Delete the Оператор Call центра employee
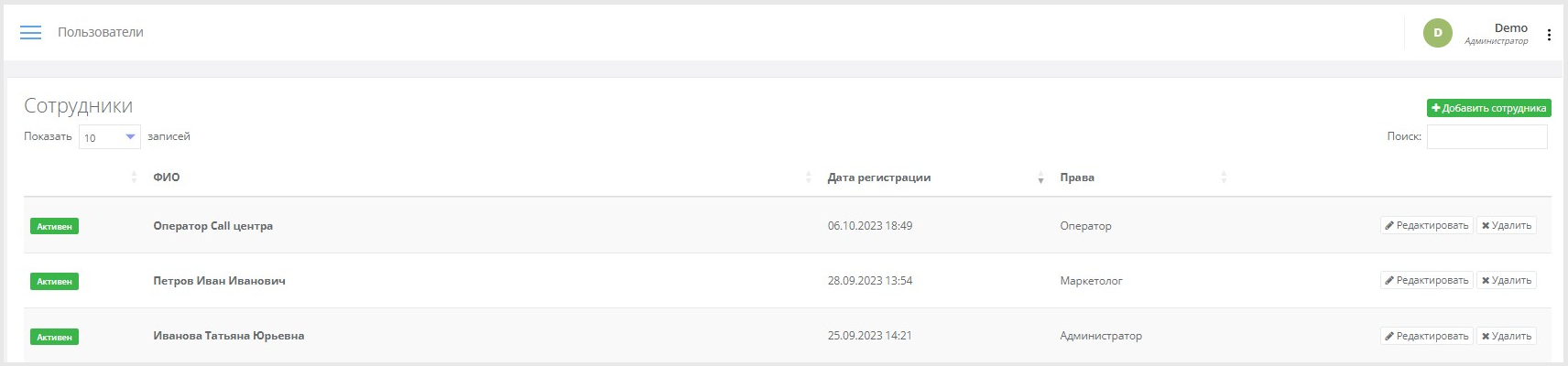This screenshot has height=366, width=1568. 1506,225
